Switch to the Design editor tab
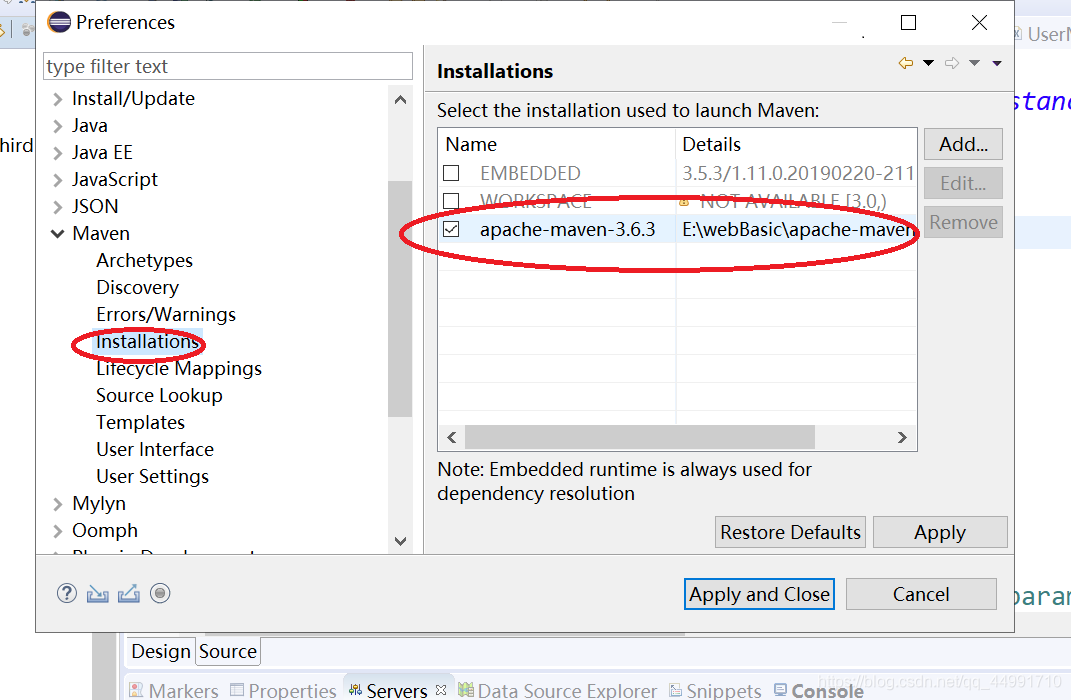1071x700 pixels. pos(161,652)
